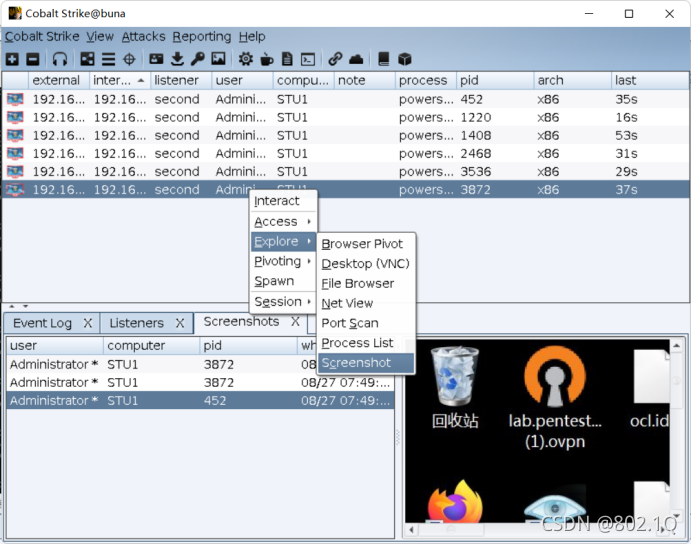Click Firefox icon in screenshot preview
This screenshot has height=545, width=692.
pos(455,502)
